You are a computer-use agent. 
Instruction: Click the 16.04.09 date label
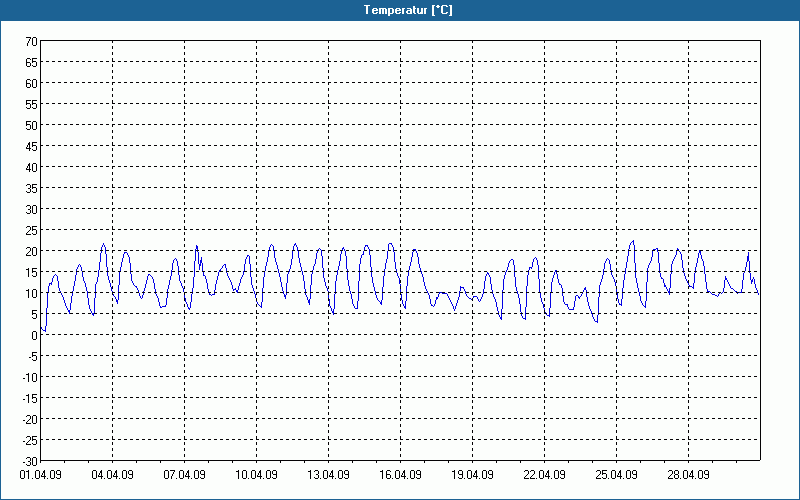tap(401, 475)
